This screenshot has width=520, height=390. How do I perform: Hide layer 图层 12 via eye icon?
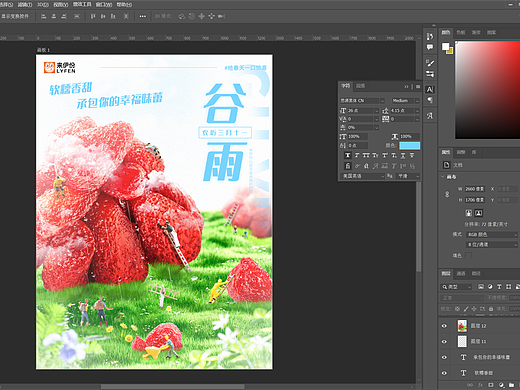pyautogui.click(x=444, y=326)
